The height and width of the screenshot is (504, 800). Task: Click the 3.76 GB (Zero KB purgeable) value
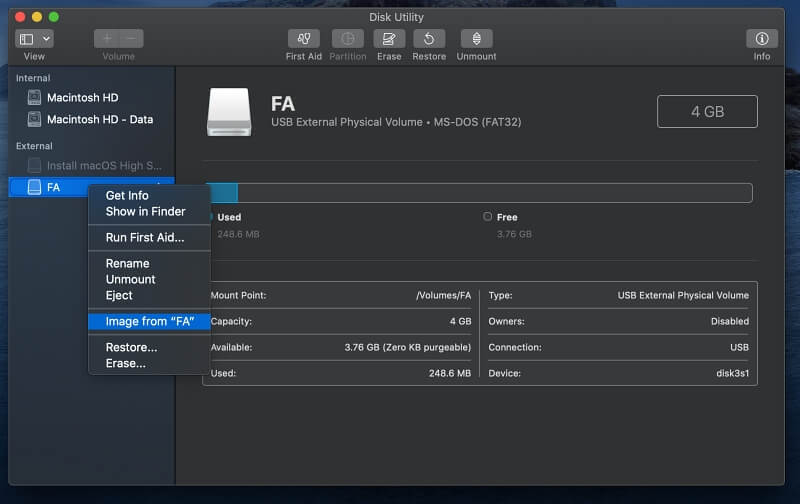pos(408,347)
